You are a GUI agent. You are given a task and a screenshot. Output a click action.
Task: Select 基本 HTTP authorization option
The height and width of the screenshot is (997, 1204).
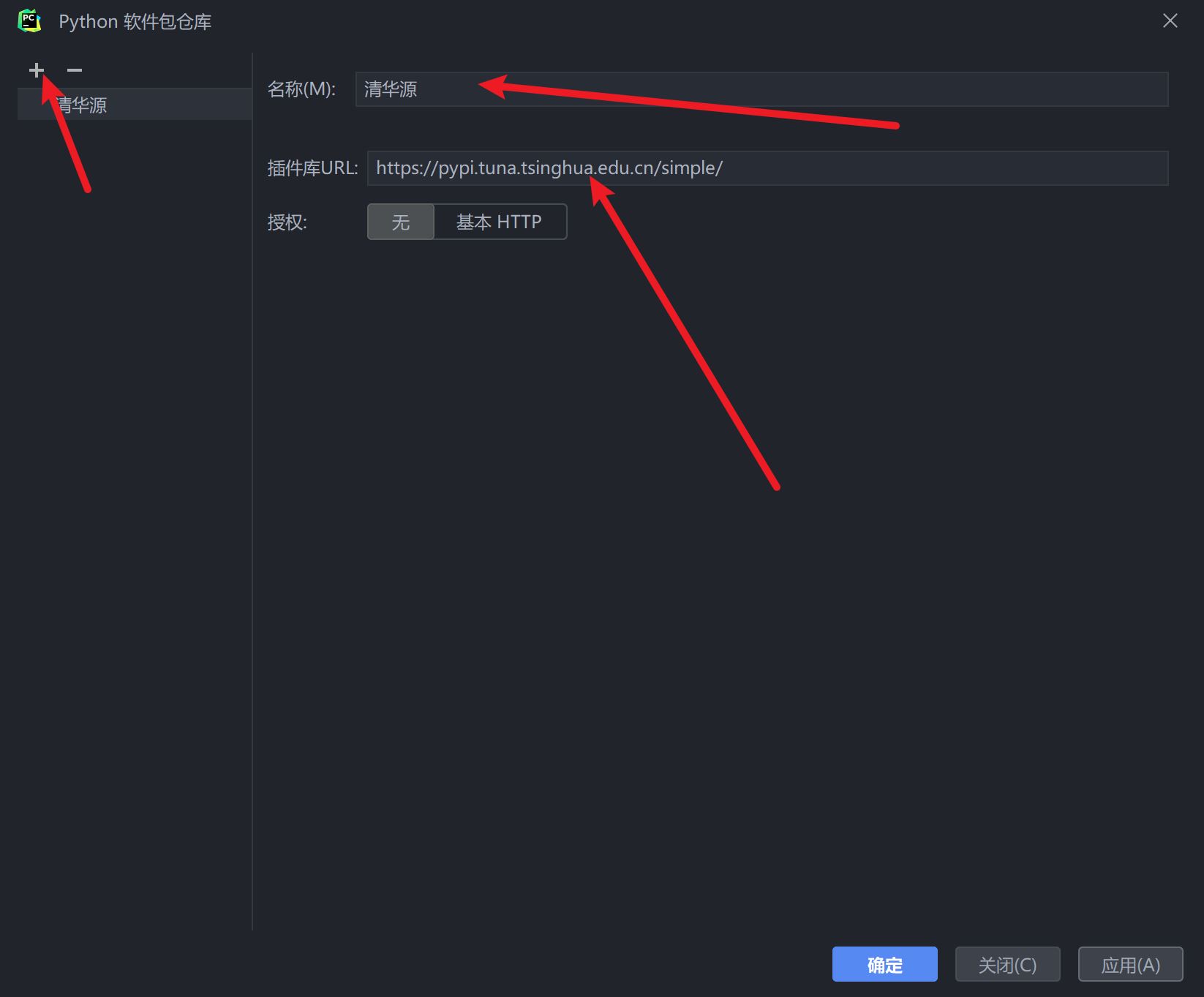coord(500,222)
